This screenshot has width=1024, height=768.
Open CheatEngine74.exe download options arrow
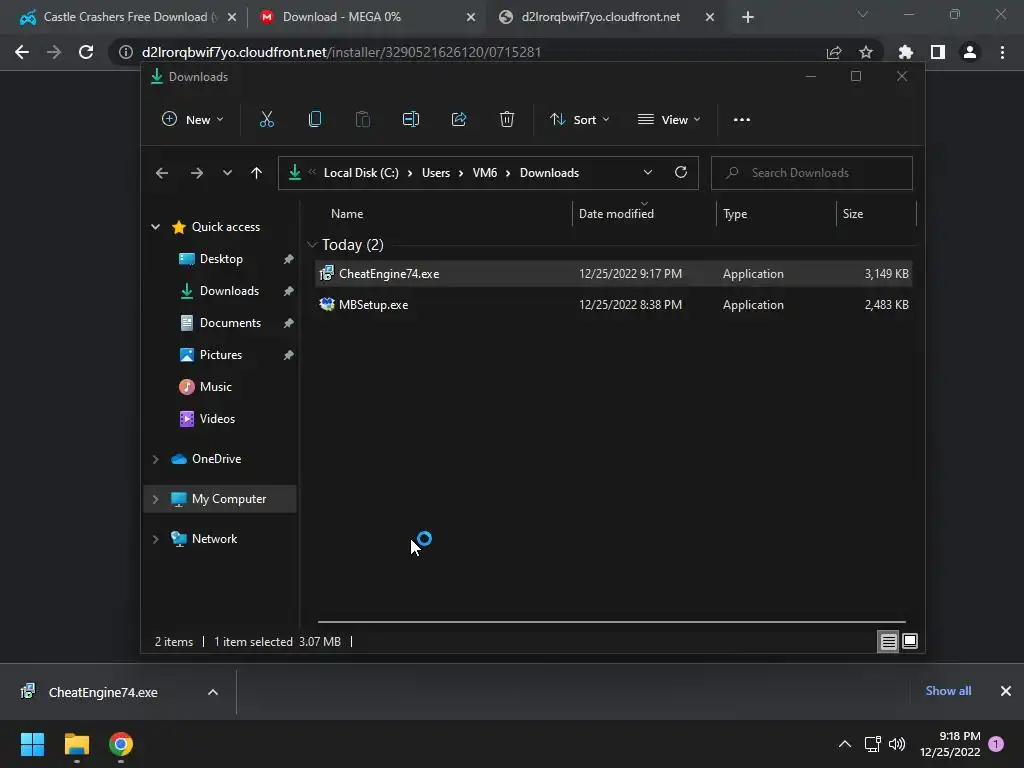213,692
